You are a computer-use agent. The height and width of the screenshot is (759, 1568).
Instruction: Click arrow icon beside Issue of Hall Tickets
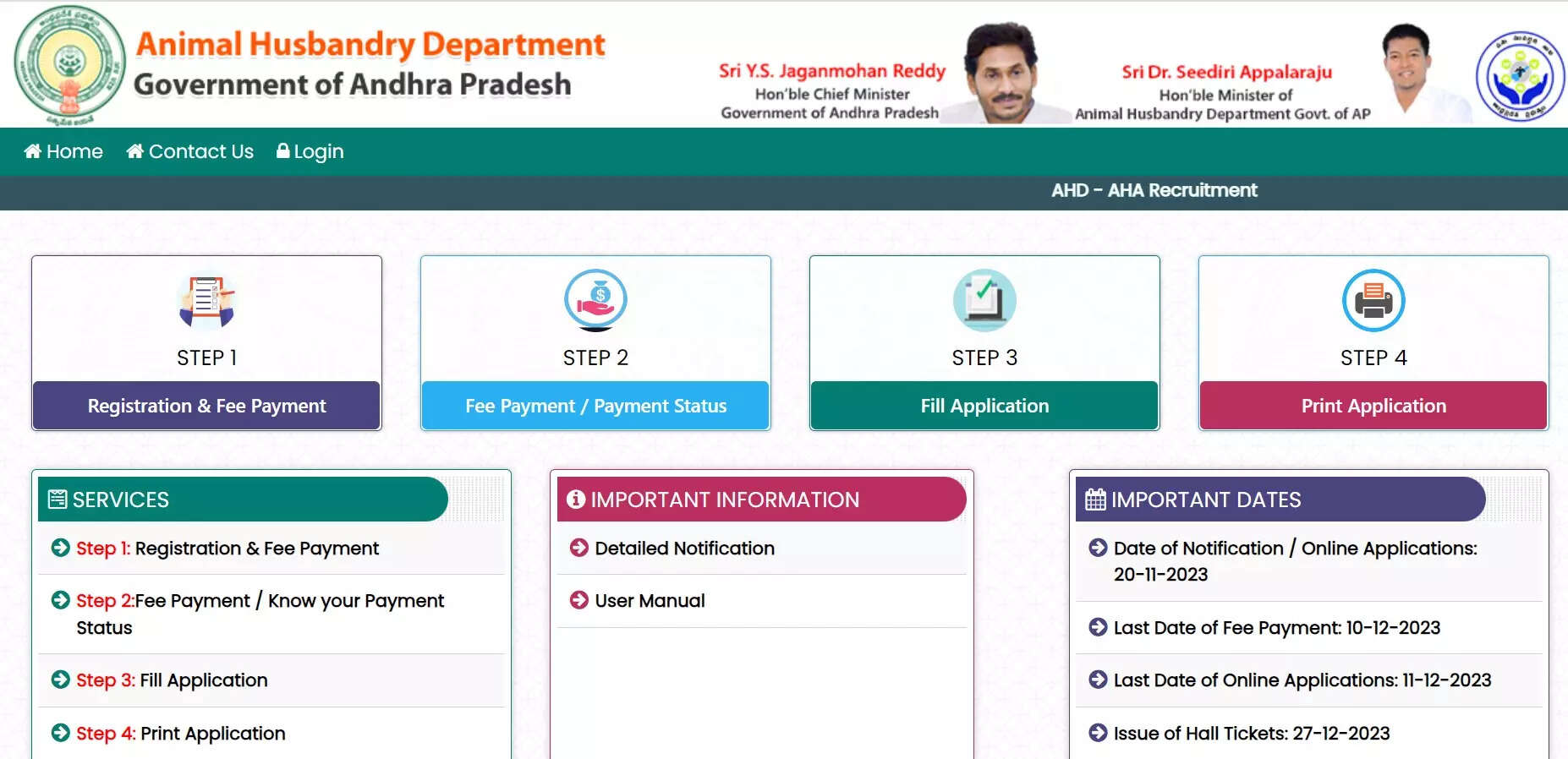coord(1098,733)
